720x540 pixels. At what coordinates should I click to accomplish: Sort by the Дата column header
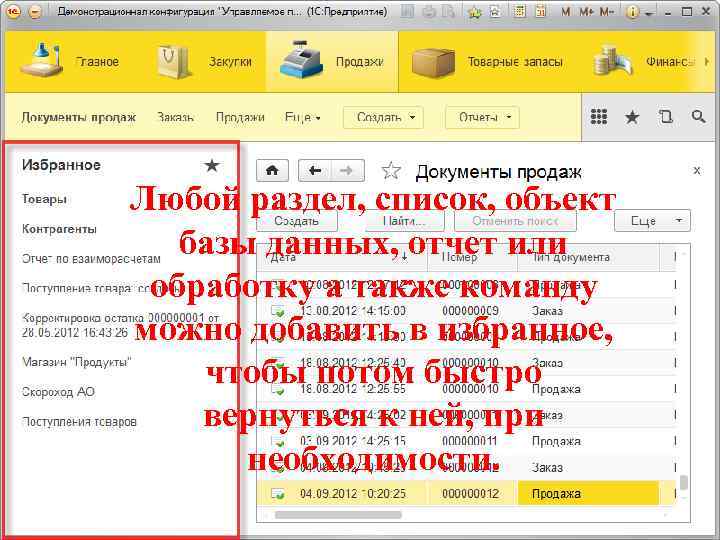tap(342, 258)
